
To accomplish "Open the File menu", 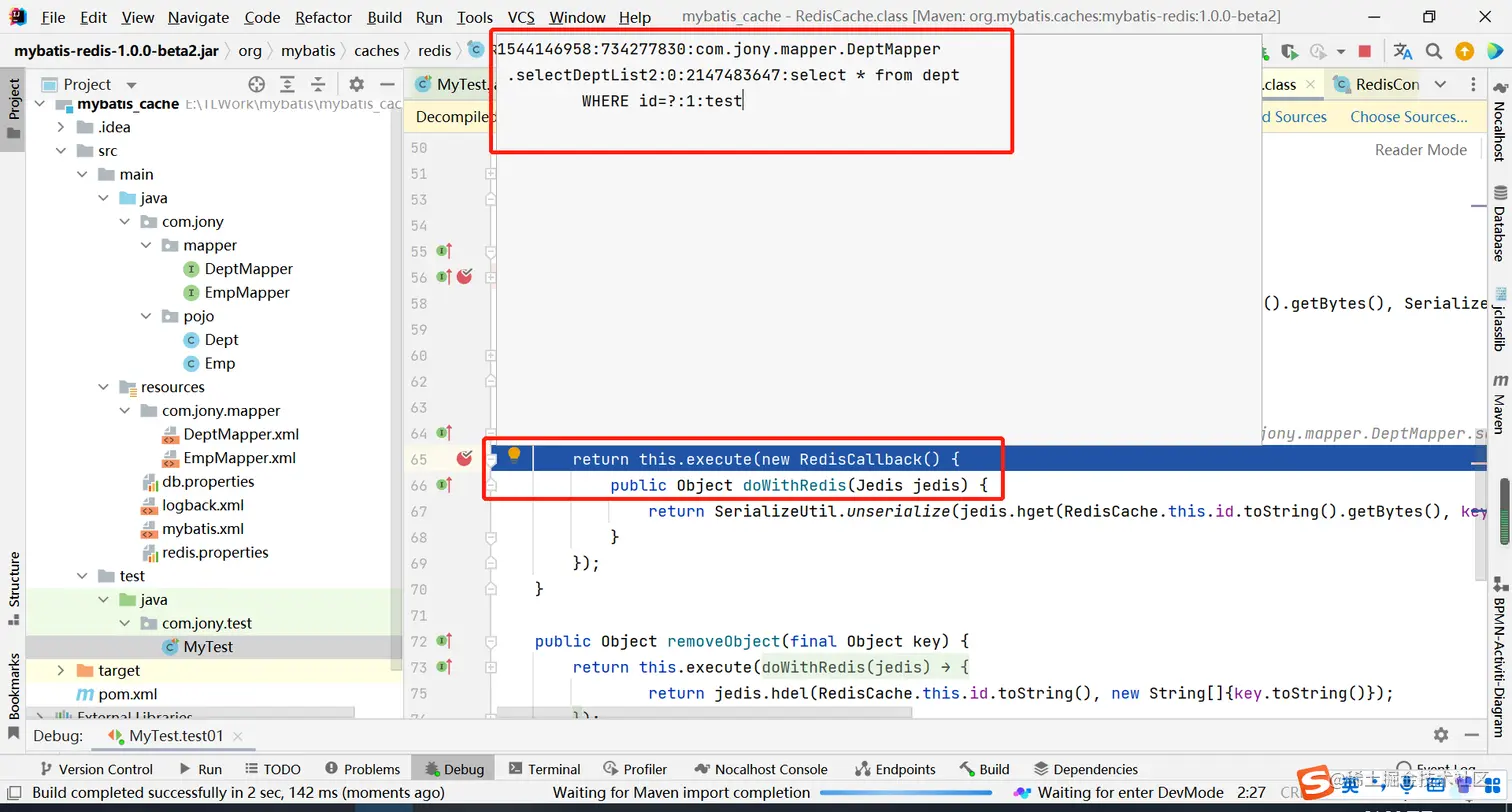I will [53, 17].
